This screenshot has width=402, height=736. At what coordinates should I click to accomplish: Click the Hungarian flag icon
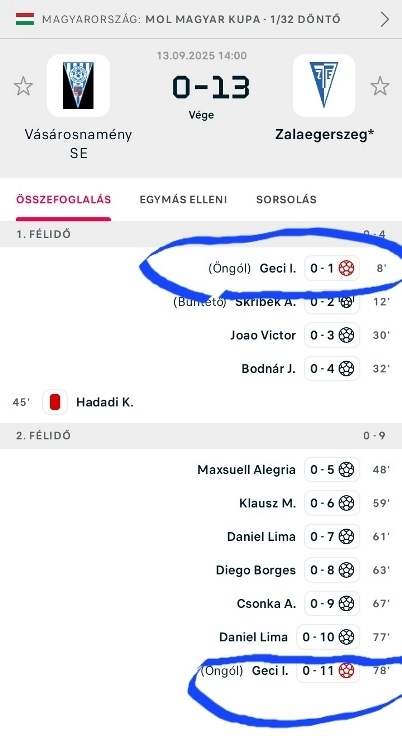point(25,19)
